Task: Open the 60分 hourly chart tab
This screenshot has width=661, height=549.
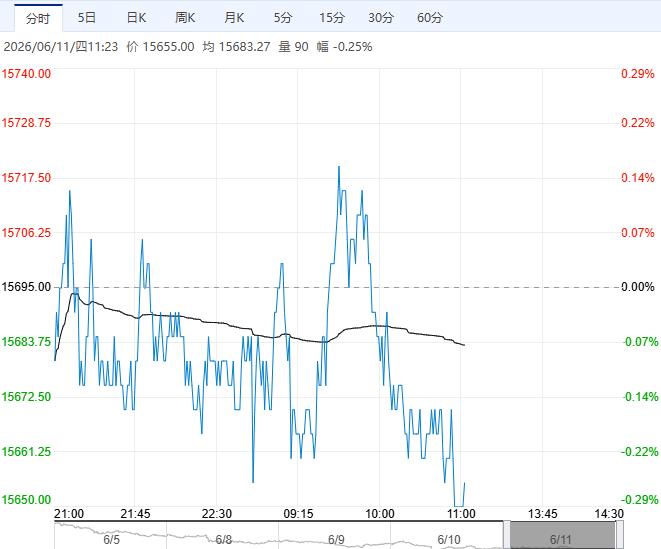Action: (x=430, y=18)
